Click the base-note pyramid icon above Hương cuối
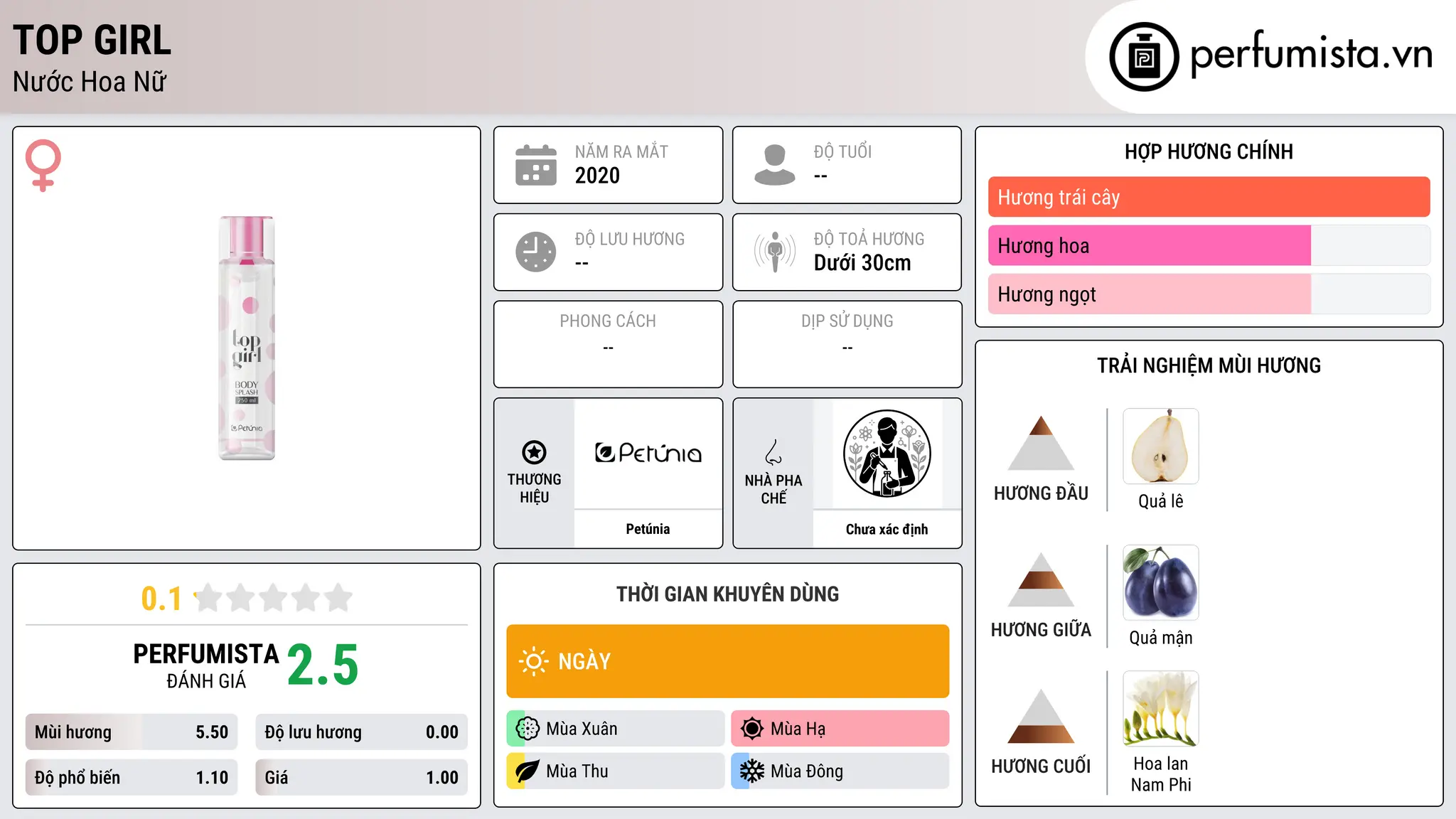The width and height of the screenshot is (1456, 819). (x=1041, y=717)
